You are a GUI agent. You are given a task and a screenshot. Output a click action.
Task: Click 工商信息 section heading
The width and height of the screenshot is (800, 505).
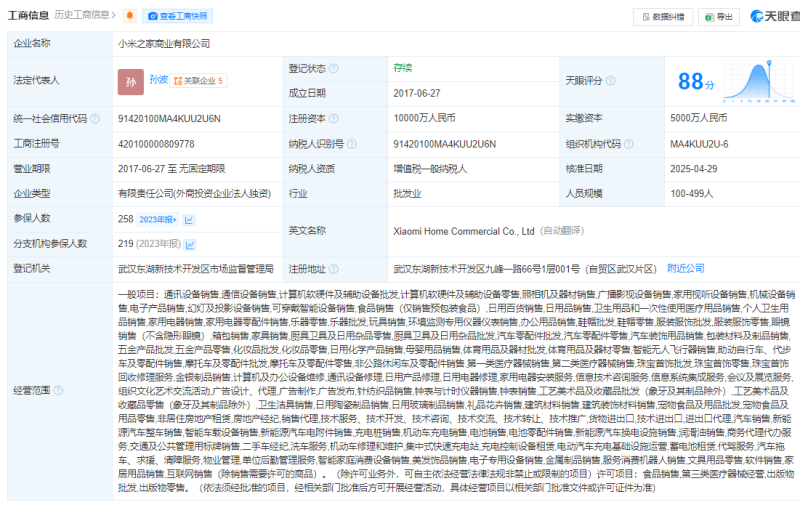pyautogui.click(x=28, y=15)
